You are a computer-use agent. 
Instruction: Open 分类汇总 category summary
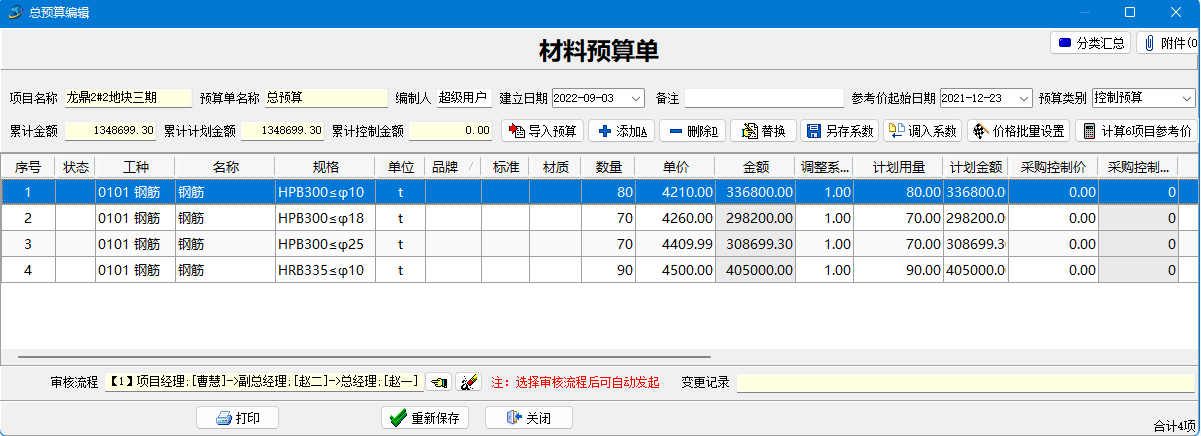coord(1090,43)
